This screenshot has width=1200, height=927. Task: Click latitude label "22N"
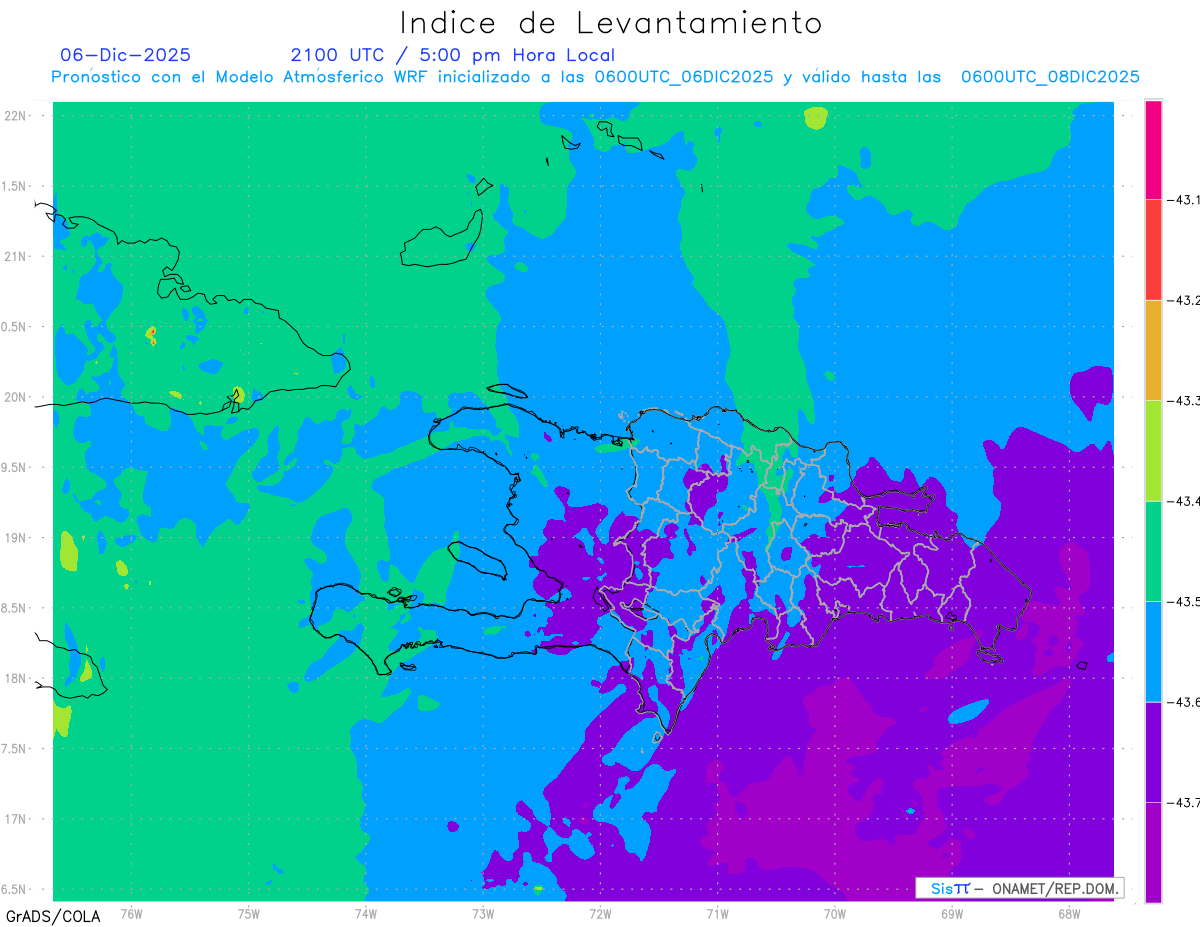pos(15,116)
